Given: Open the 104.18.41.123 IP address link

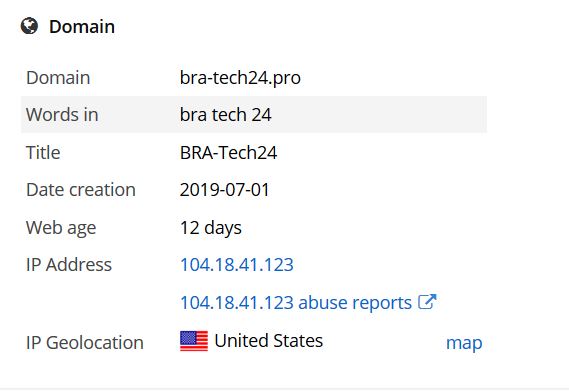Looking at the screenshot, I should pyautogui.click(x=237, y=264).
